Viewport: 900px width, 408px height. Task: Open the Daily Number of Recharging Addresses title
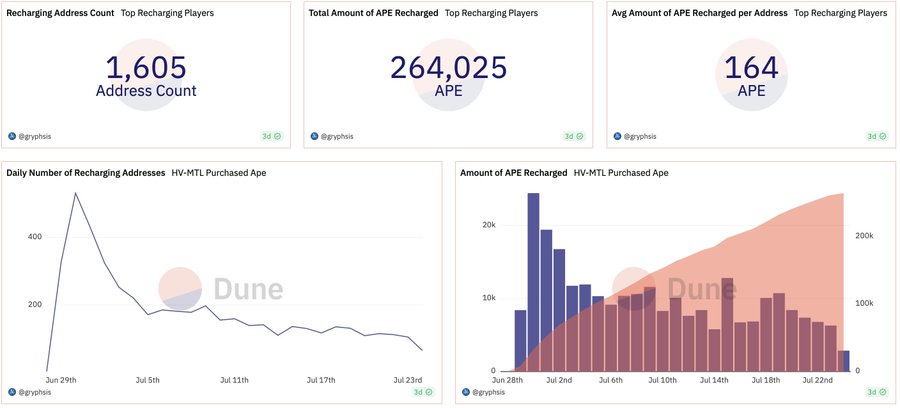point(86,173)
